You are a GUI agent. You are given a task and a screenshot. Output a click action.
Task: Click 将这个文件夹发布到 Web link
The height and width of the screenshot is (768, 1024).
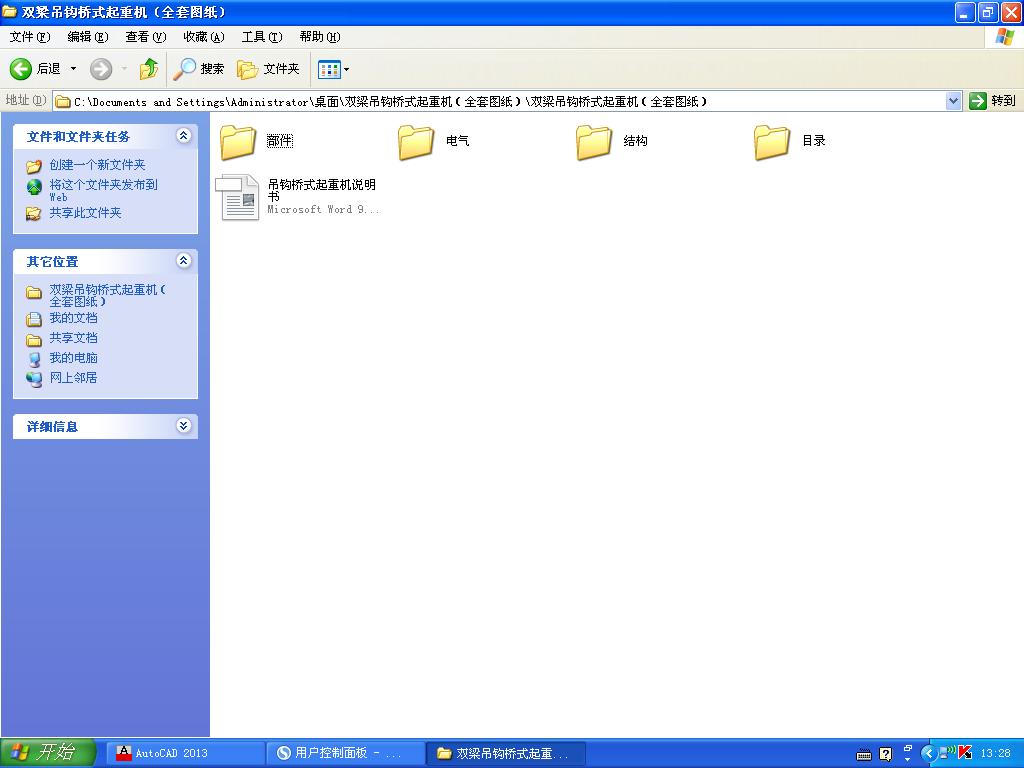click(103, 190)
